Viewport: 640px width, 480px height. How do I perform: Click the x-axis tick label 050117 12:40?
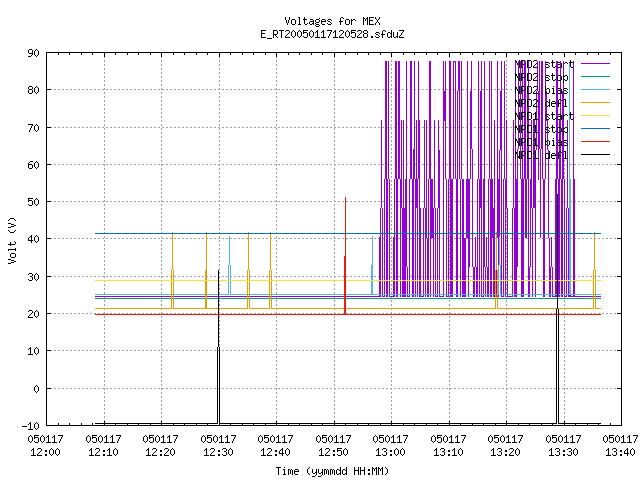click(276, 445)
